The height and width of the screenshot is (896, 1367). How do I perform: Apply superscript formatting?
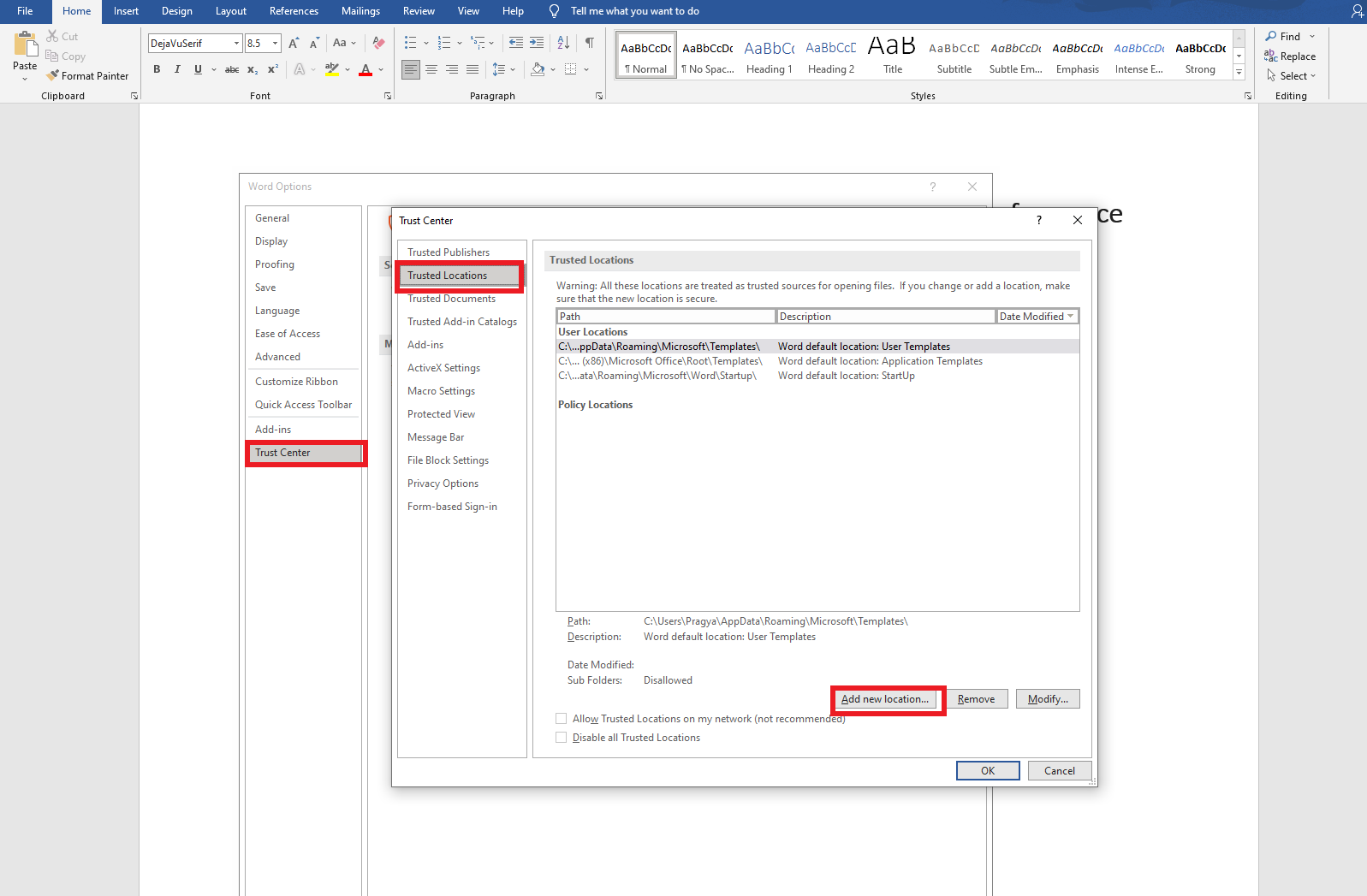coord(273,69)
